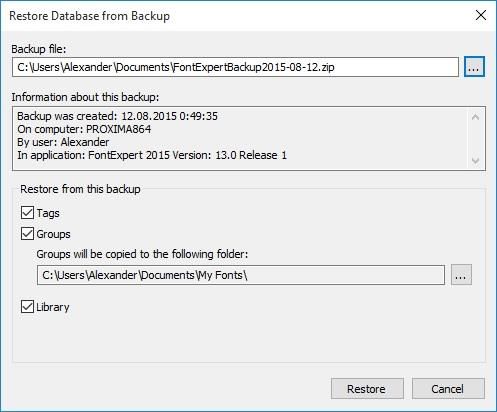This screenshot has height=412, width=497.
Task: Click inside the groups destination folder field
Action: (241, 275)
